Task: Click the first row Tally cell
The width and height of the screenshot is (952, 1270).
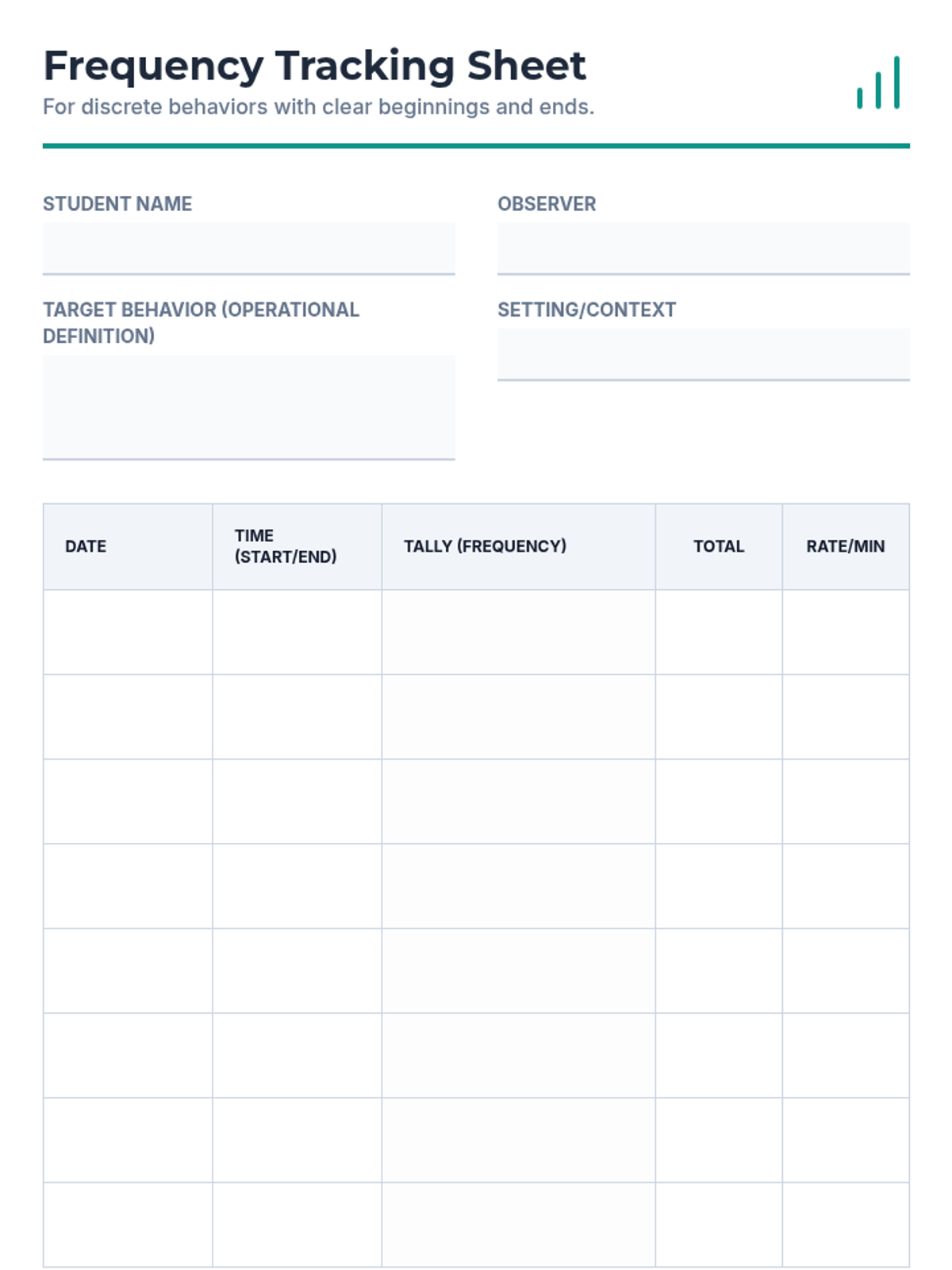Action: (x=518, y=632)
